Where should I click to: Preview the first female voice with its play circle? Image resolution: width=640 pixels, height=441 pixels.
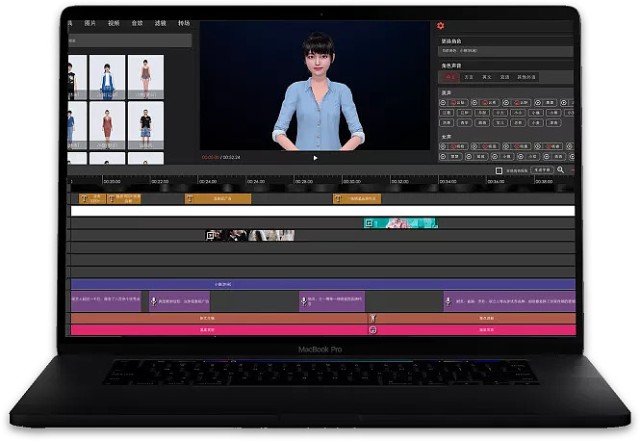tap(443, 146)
